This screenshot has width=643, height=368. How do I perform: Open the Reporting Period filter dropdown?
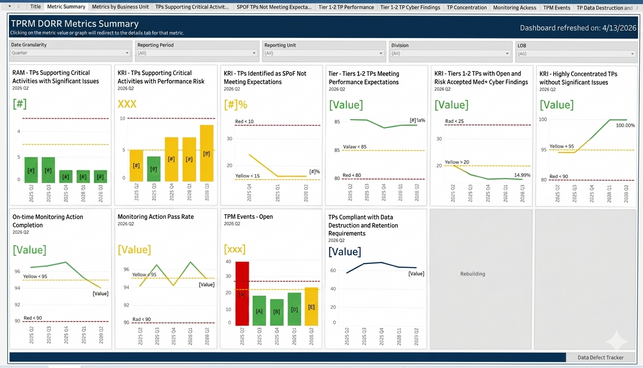click(x=197, y=53)
